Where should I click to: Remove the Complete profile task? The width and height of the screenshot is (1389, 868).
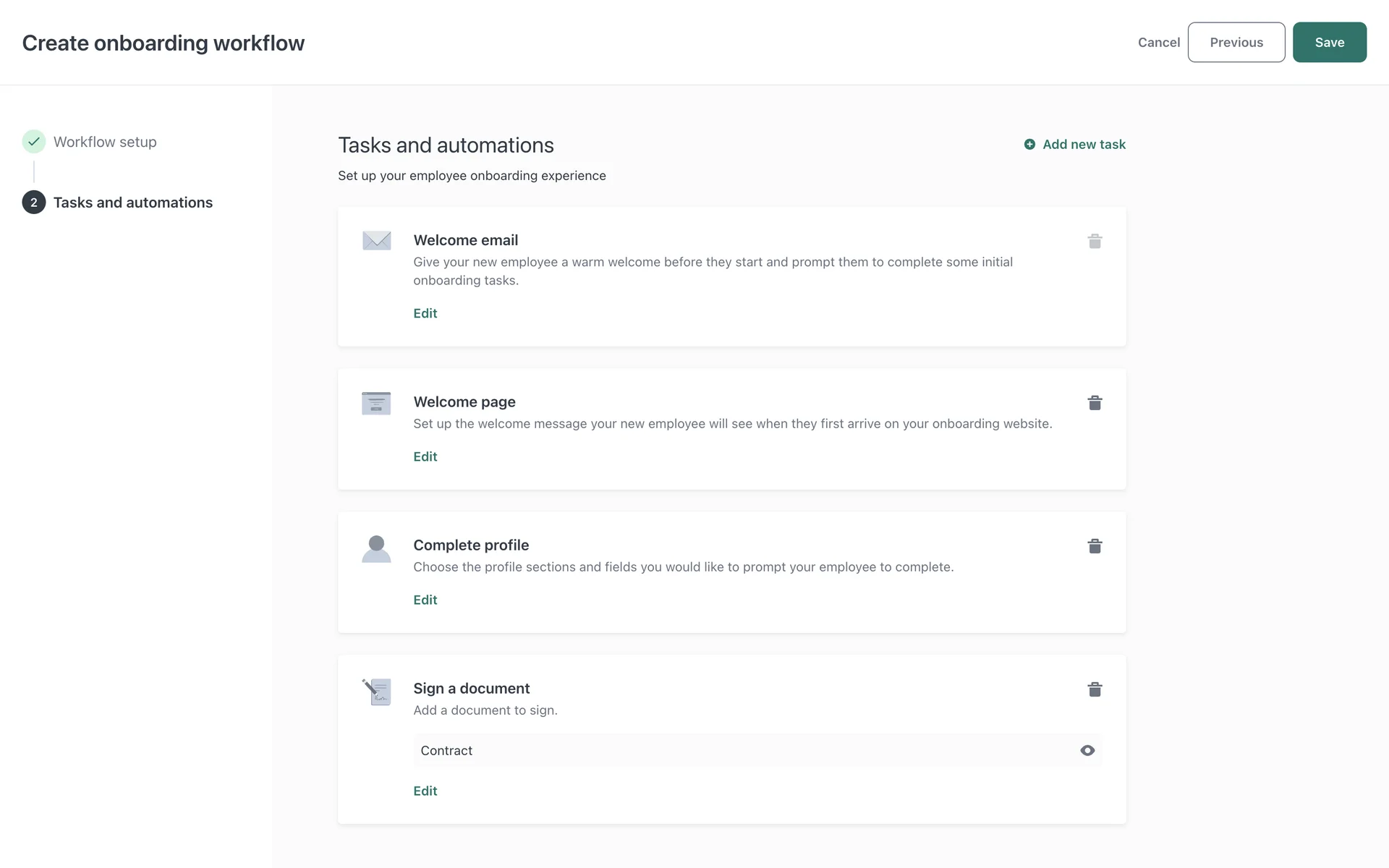click(1095, 546)
